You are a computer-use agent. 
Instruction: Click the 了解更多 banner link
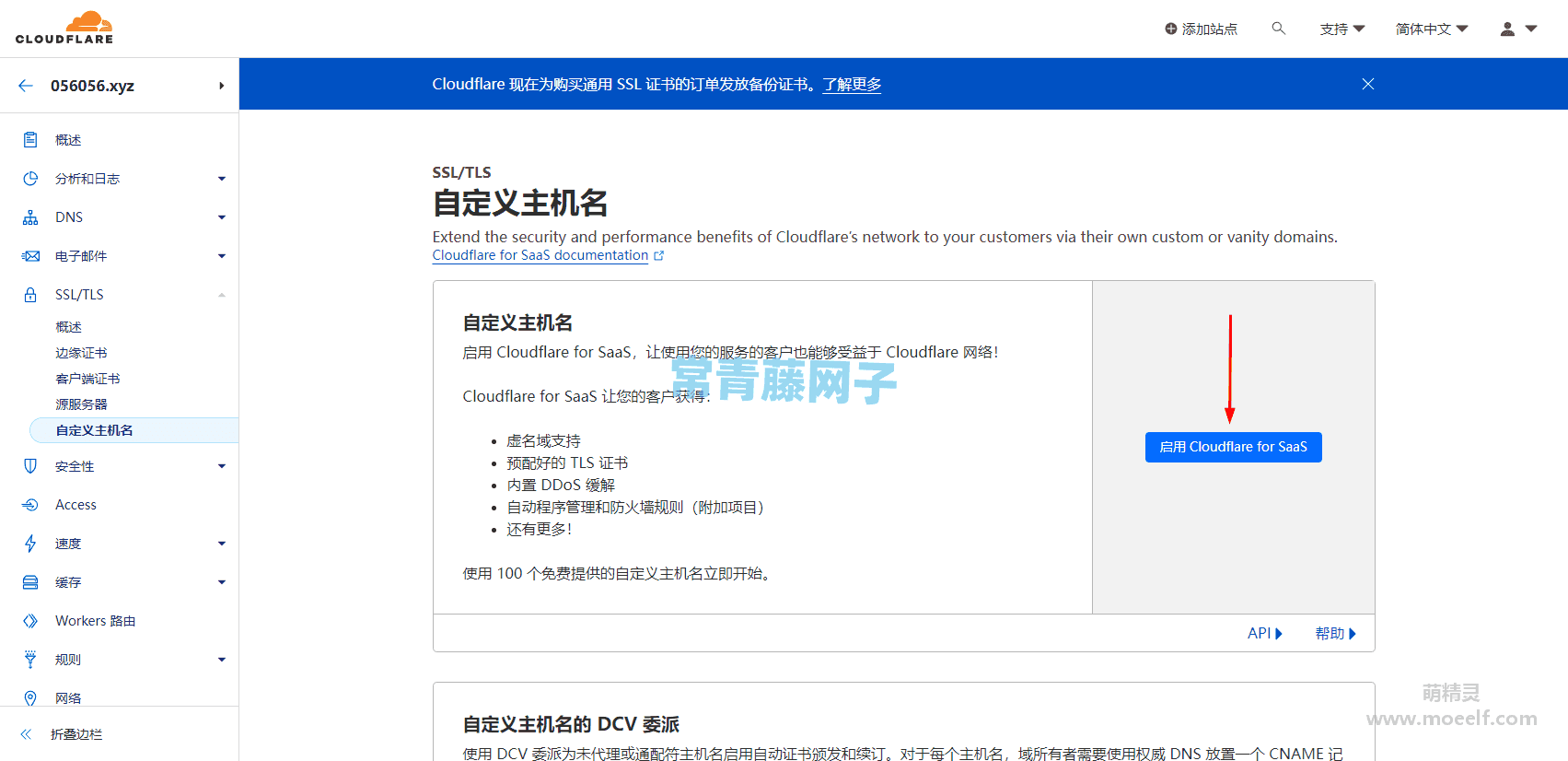(x=852, y=85)
